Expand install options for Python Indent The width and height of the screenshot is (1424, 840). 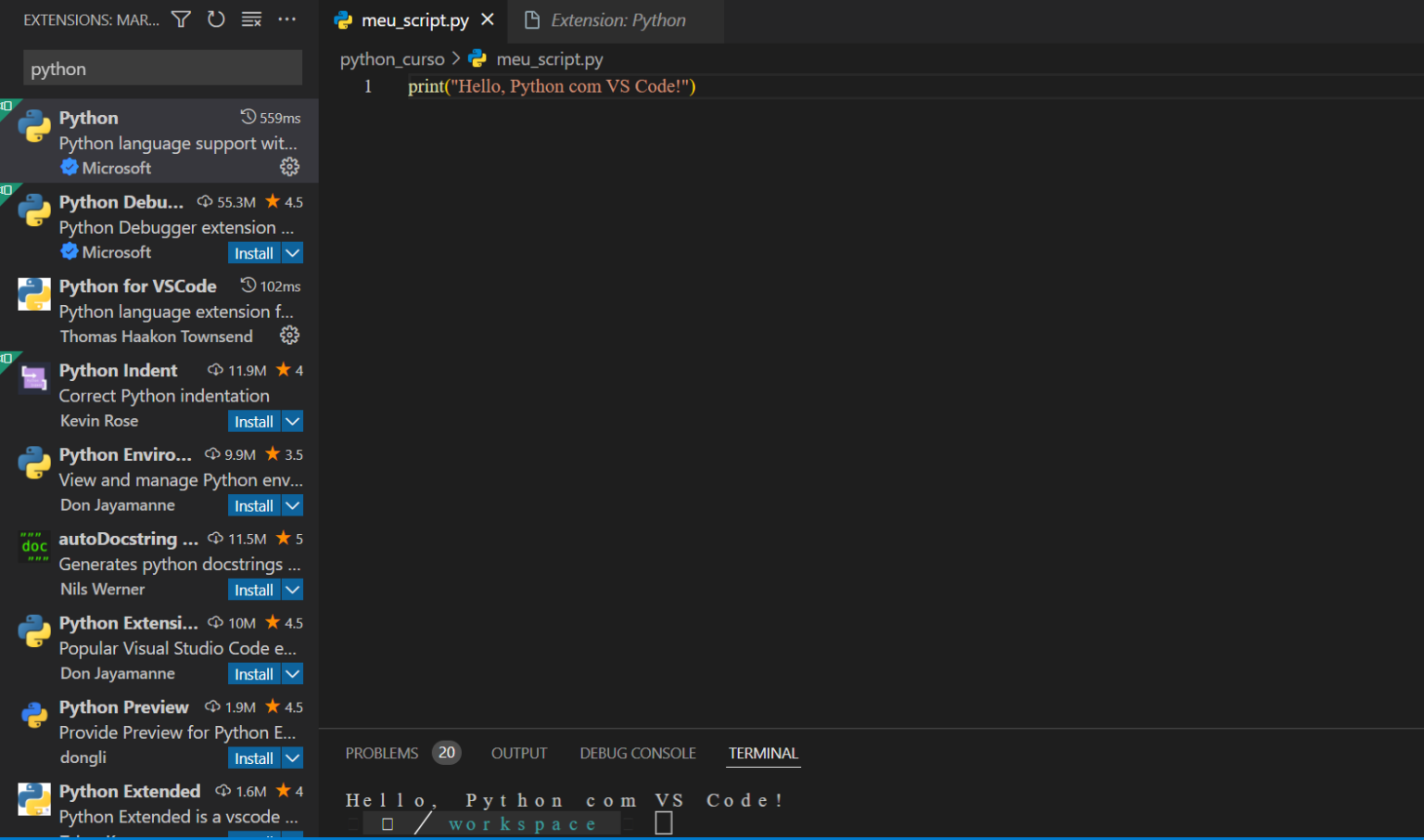pos(293,421)
